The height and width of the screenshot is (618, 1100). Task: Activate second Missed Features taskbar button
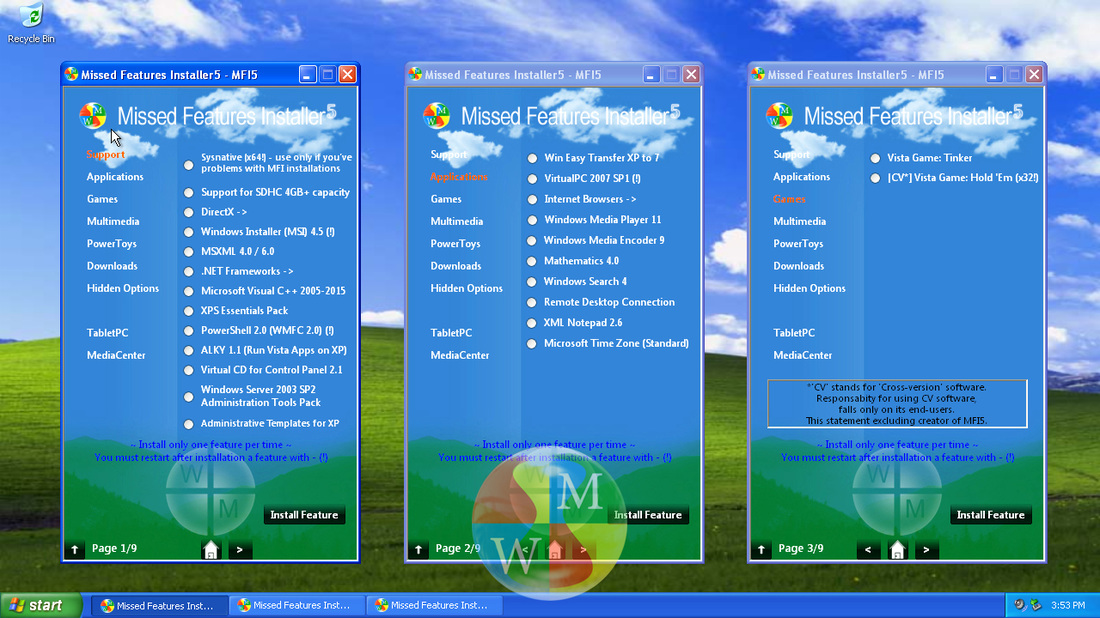coord(297,605)
